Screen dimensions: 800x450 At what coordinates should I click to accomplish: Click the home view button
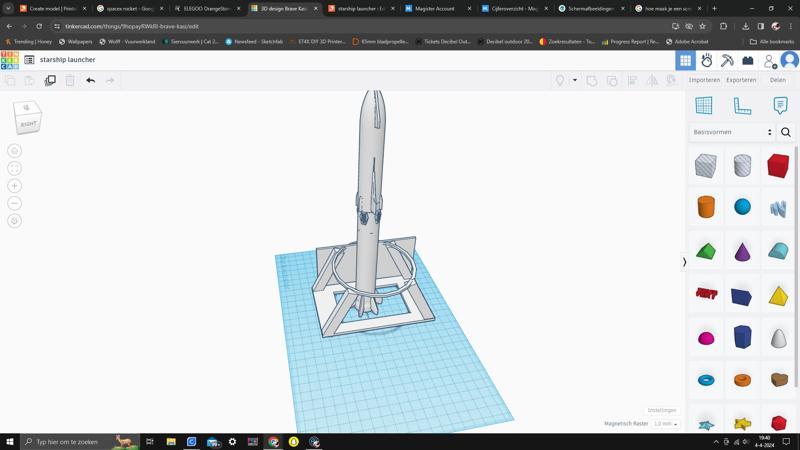[14, 151]
